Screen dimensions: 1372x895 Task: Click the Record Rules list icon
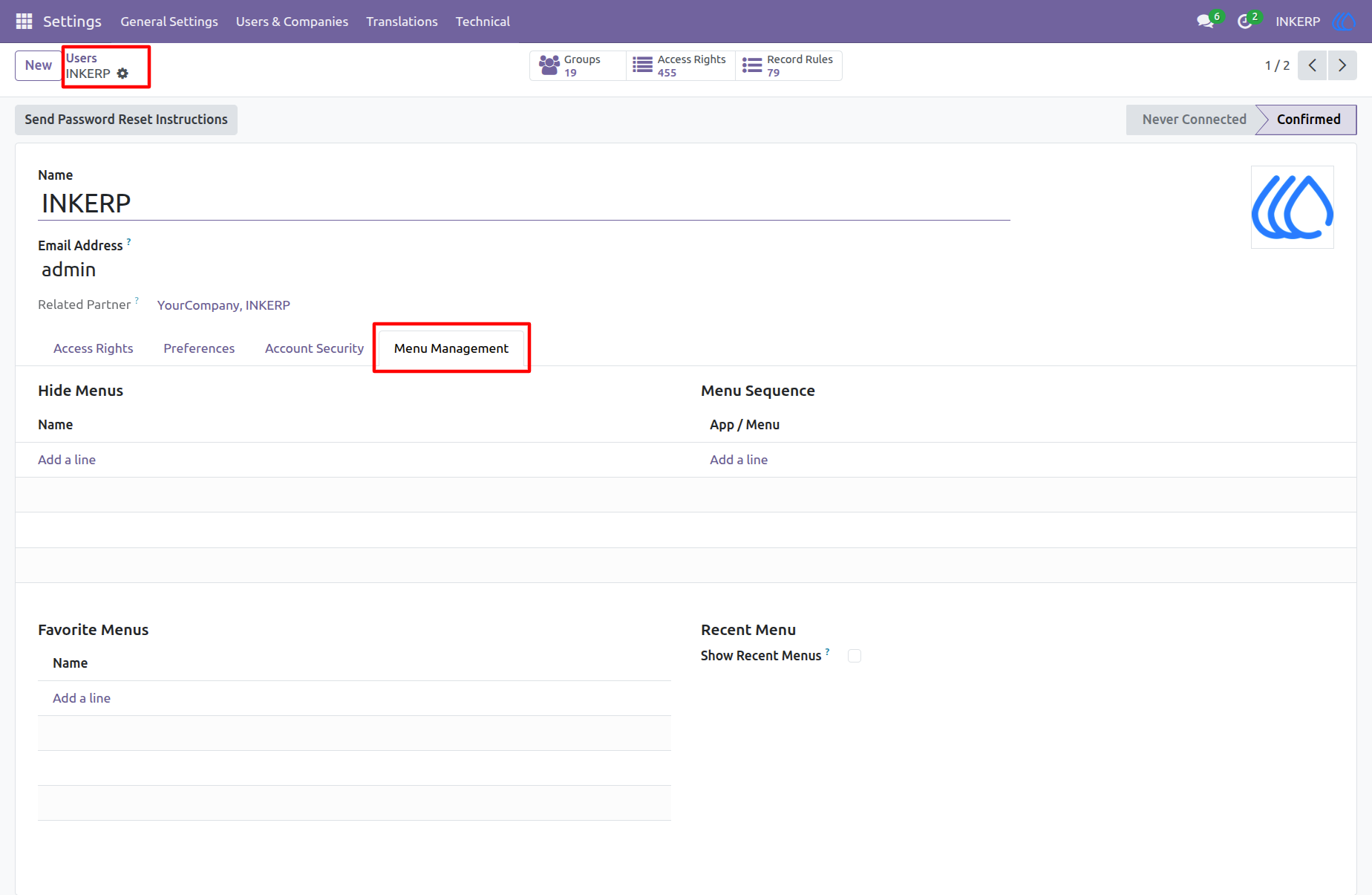(752, 65)
